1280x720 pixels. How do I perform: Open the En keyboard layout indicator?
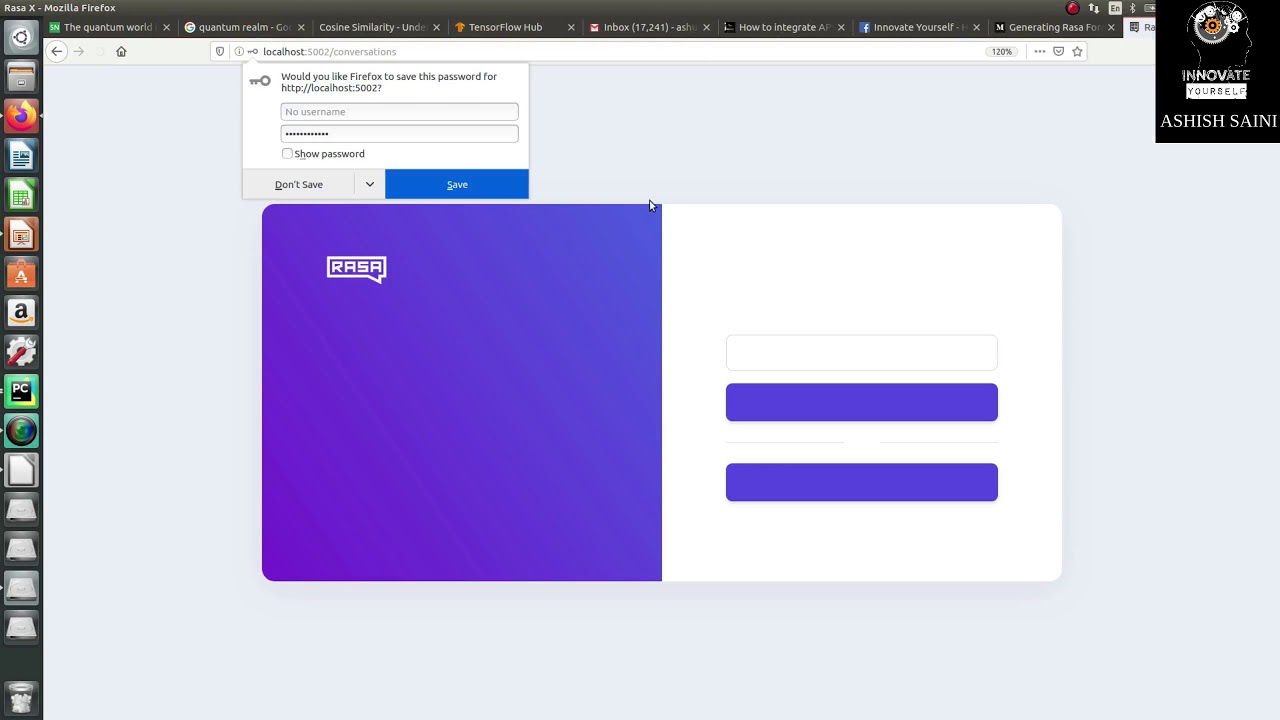point(1115,8)
